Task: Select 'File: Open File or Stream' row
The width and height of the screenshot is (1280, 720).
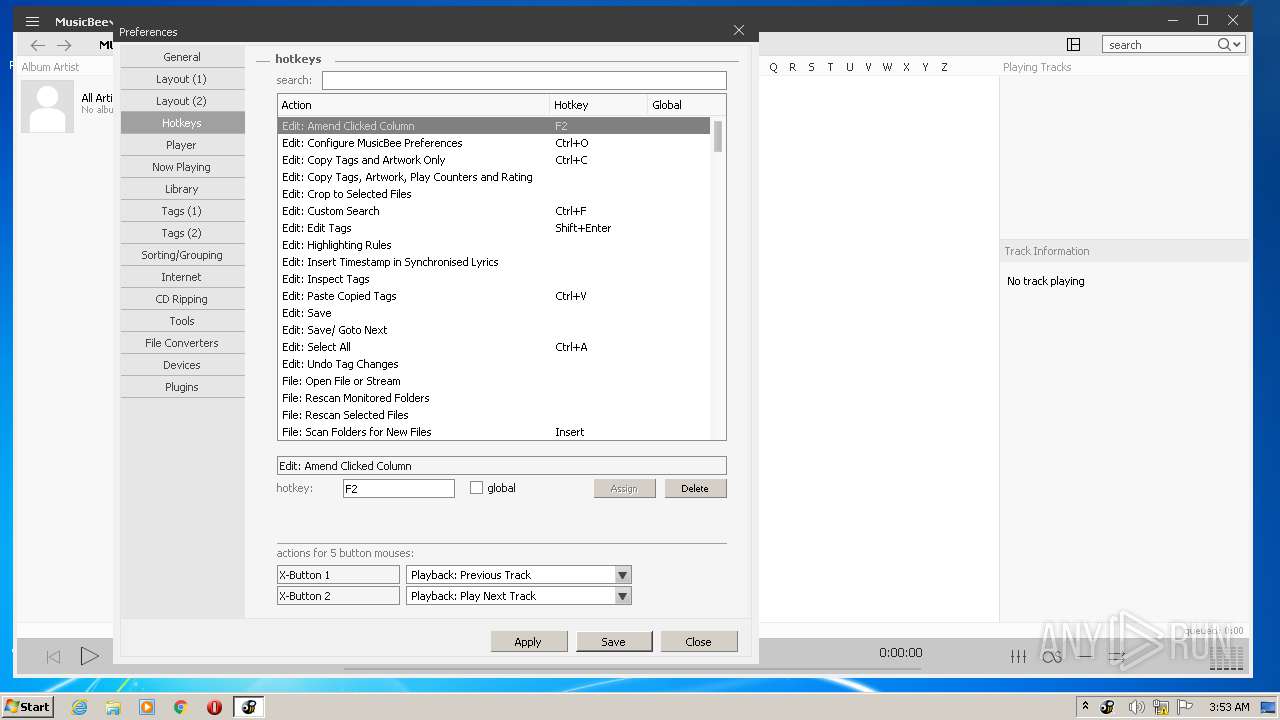Action: pyautogui.click(x=494, y=381)
